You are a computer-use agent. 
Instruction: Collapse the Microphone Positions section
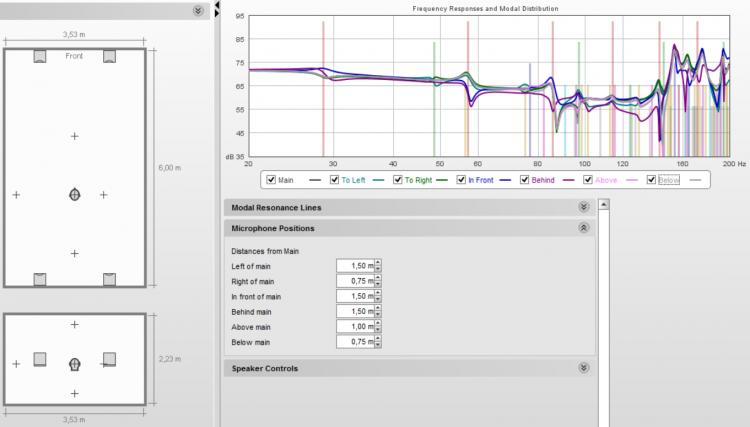(x=584, y=228)
